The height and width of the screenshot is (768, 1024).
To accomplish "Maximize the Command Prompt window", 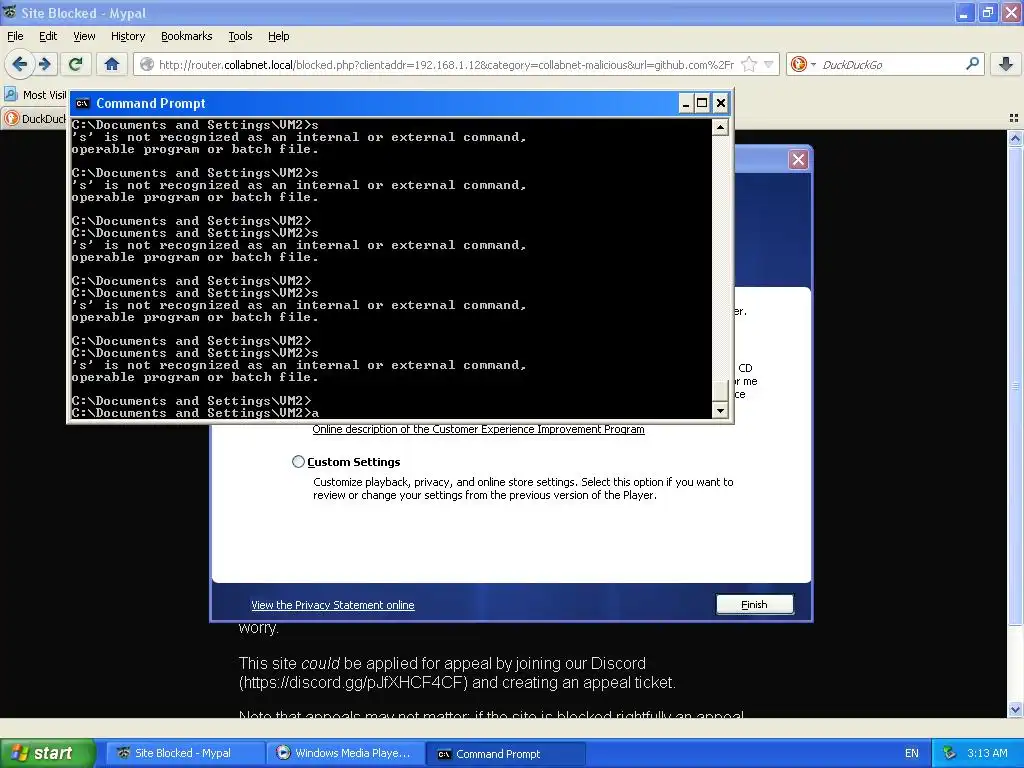I will (702, 103).
